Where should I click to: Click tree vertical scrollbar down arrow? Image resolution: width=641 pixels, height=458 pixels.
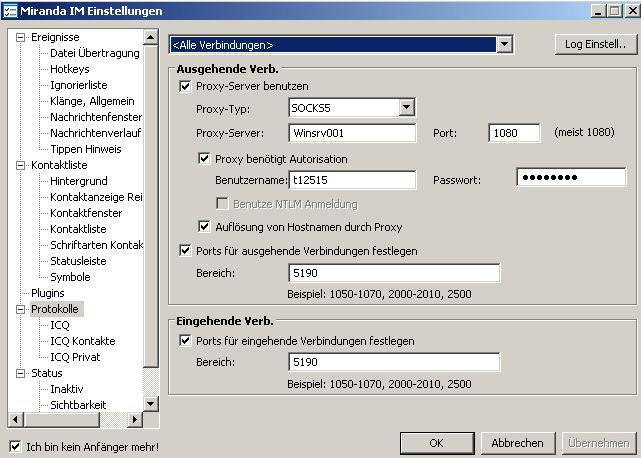point(150,404)
